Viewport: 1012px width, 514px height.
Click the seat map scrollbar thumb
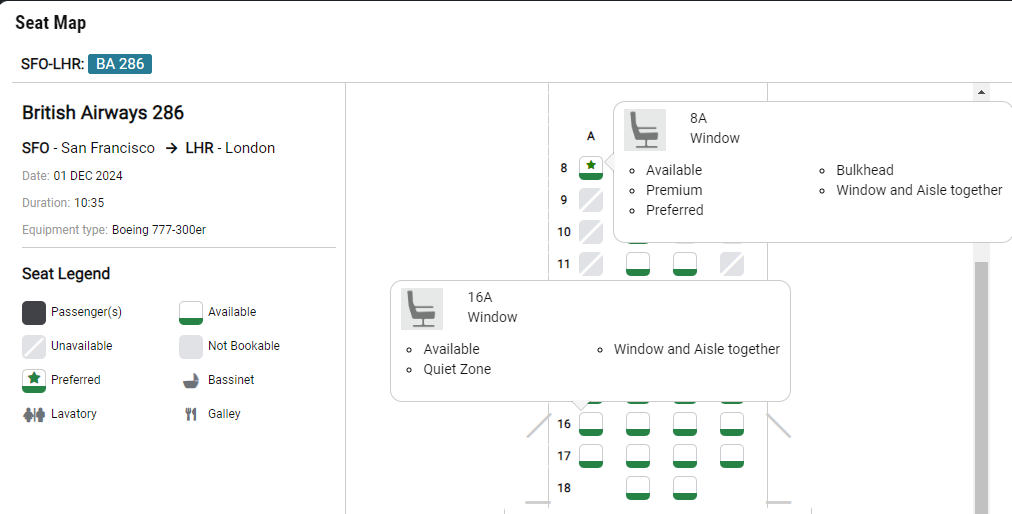click(x=981, y=387)
